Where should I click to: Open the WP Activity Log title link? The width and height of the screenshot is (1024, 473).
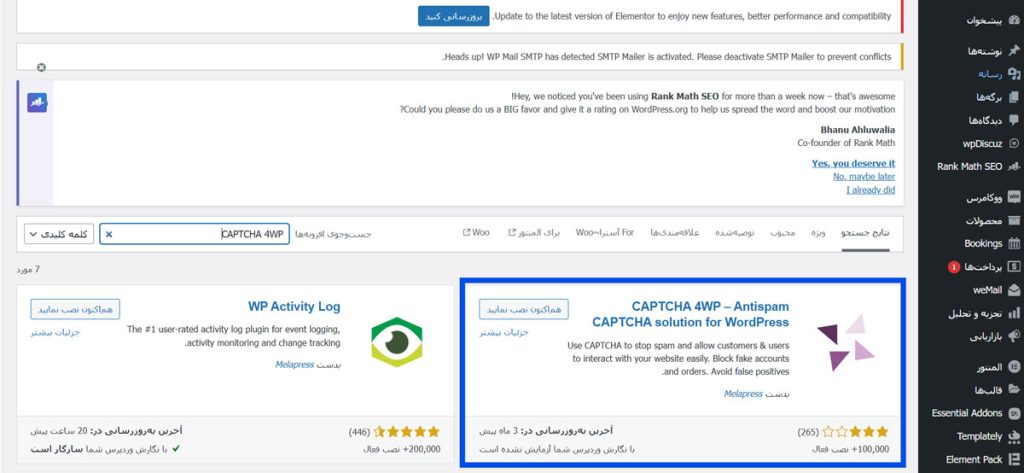tap(294, 306)
